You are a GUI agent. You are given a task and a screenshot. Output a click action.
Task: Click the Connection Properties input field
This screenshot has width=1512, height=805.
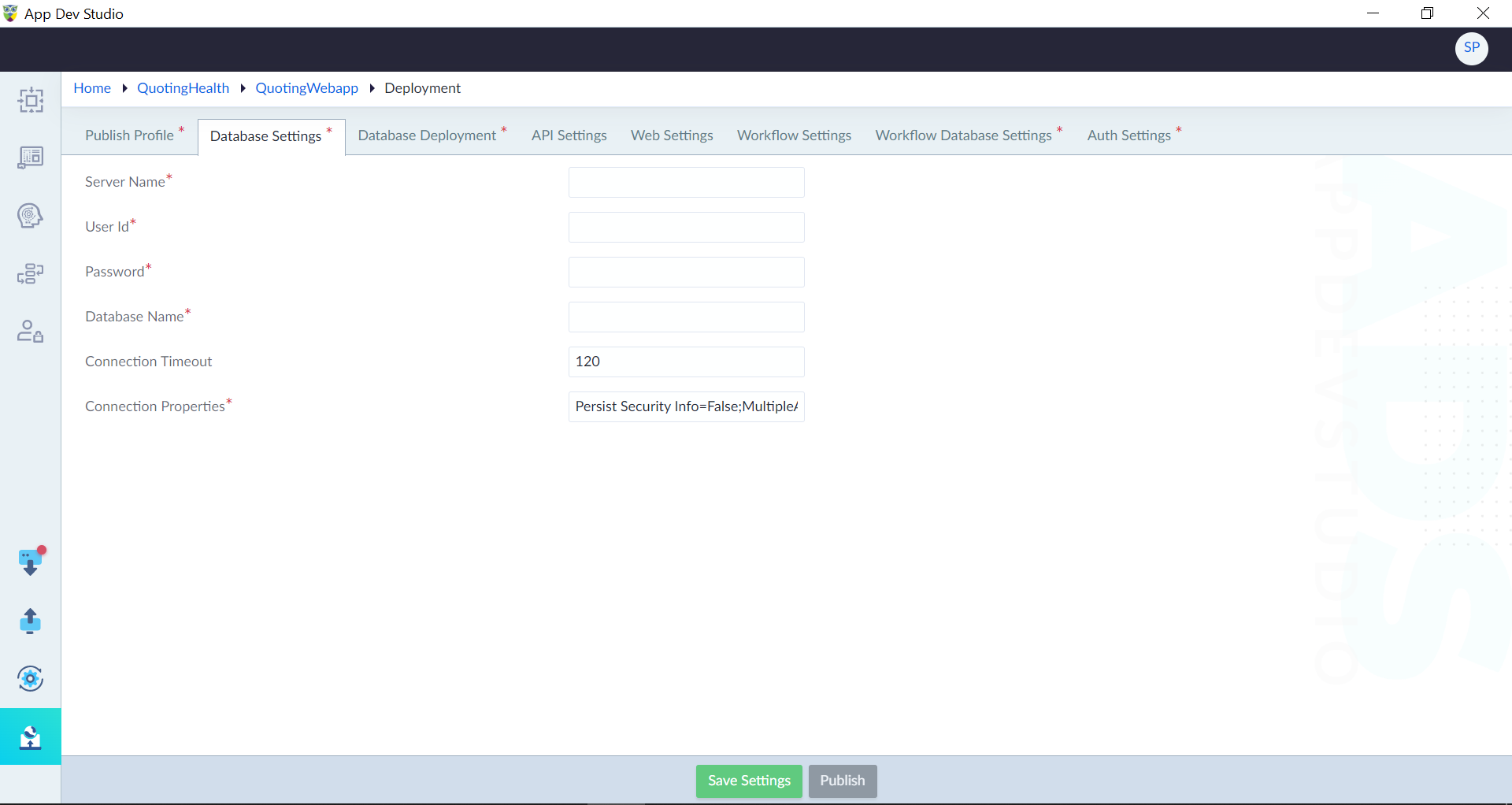click(686, 406)
